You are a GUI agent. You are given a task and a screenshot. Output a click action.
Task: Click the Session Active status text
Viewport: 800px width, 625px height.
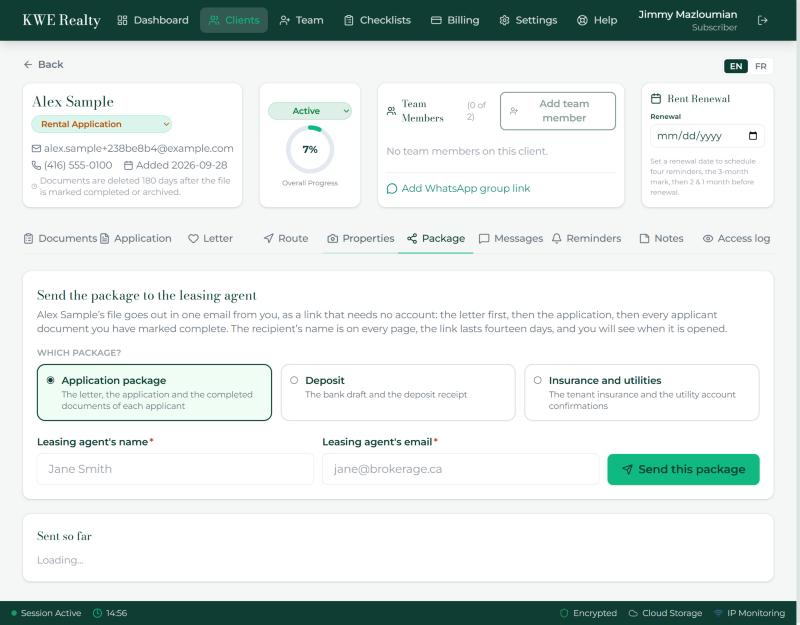coord(51,613)
